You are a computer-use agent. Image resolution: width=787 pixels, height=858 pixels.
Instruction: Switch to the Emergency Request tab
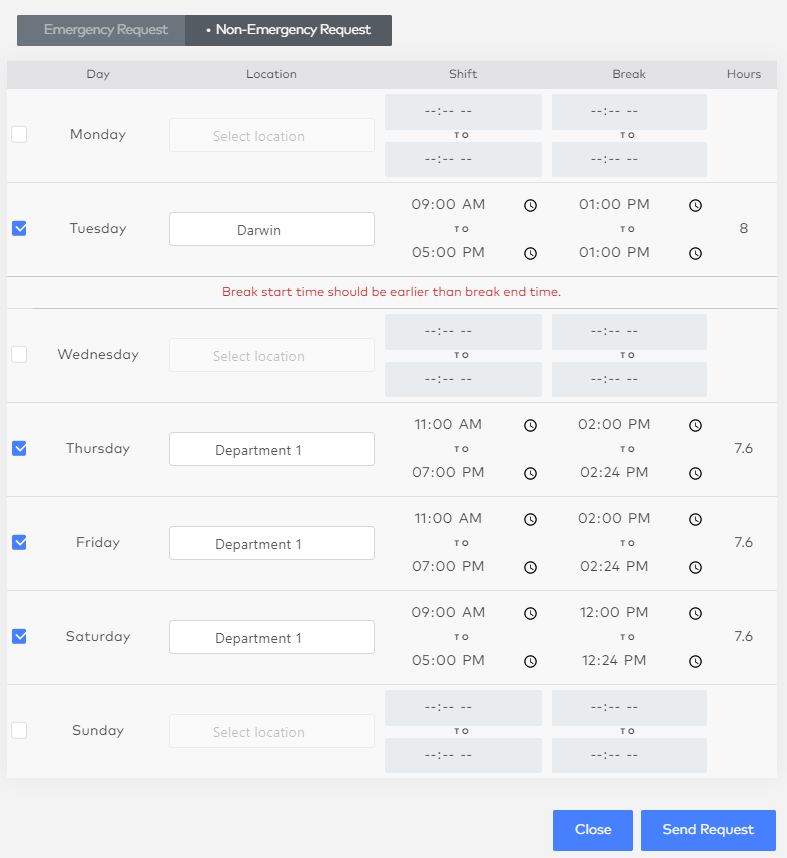(101, 30)
